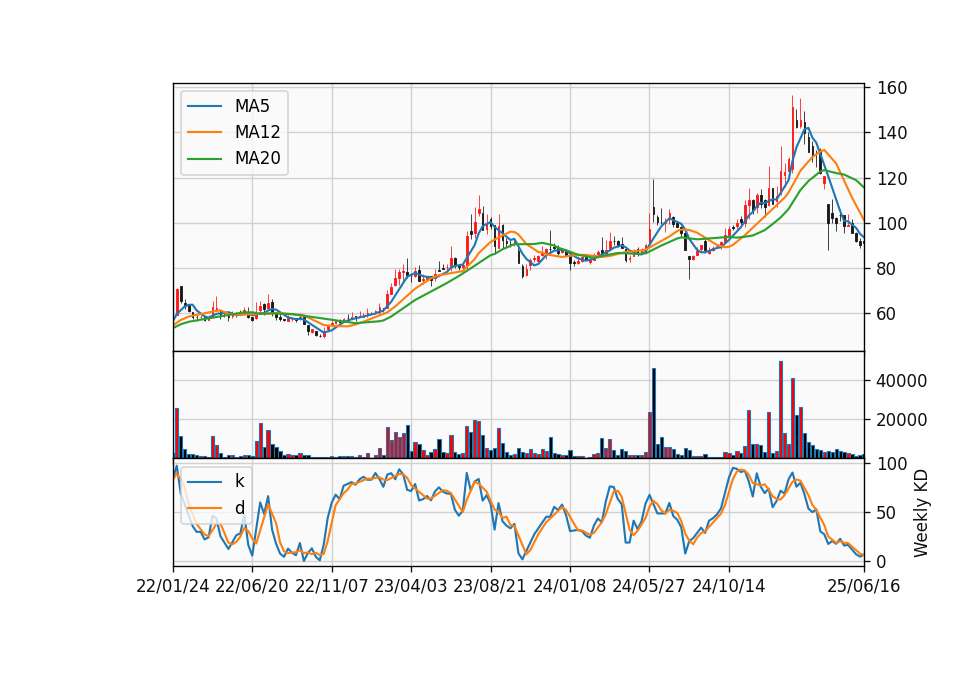The width and height of the screenshot is (960, 690).
Task: Click the 24/01/08 date tick label
Action: (569, 586)
